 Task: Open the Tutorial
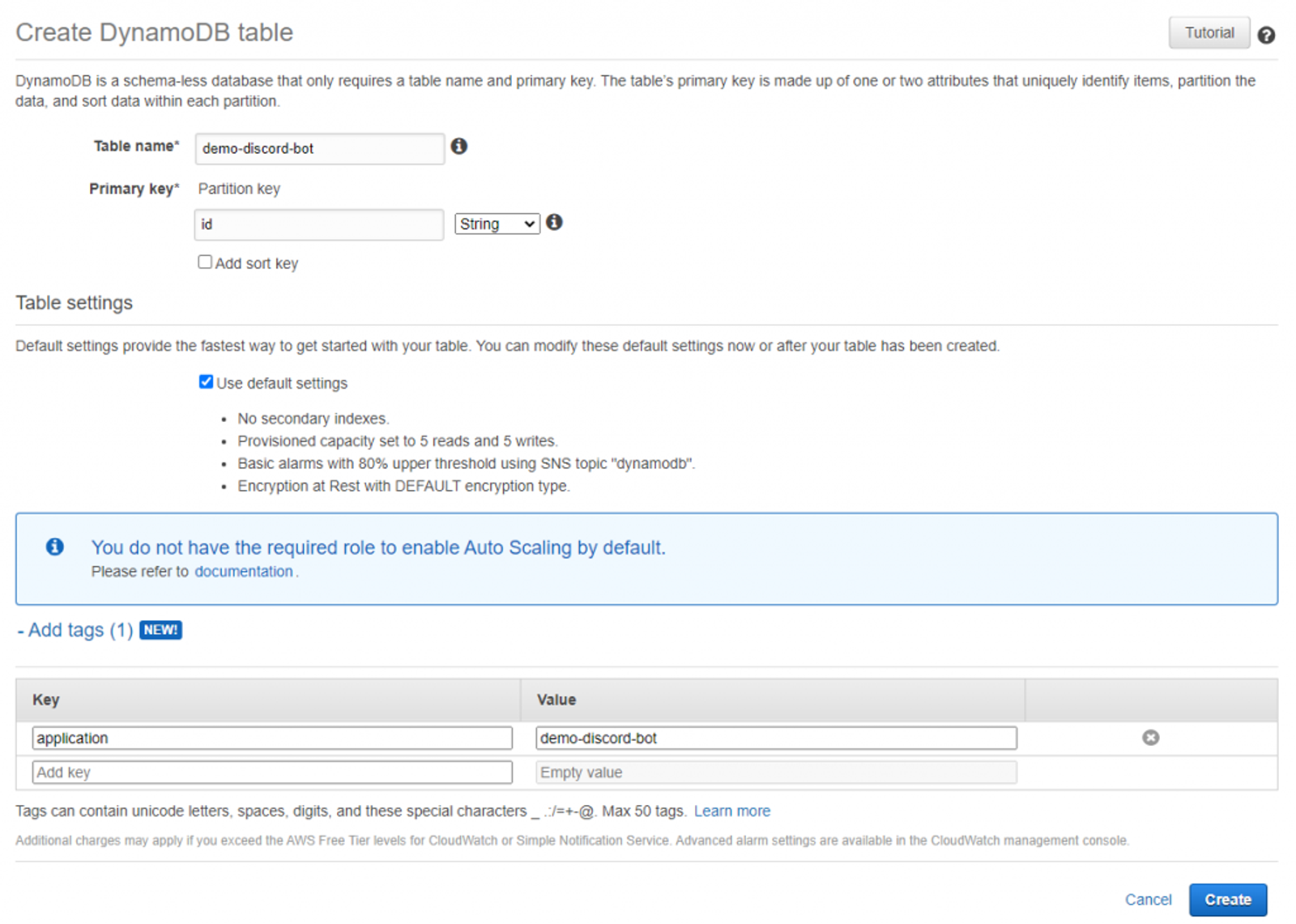1209,33
